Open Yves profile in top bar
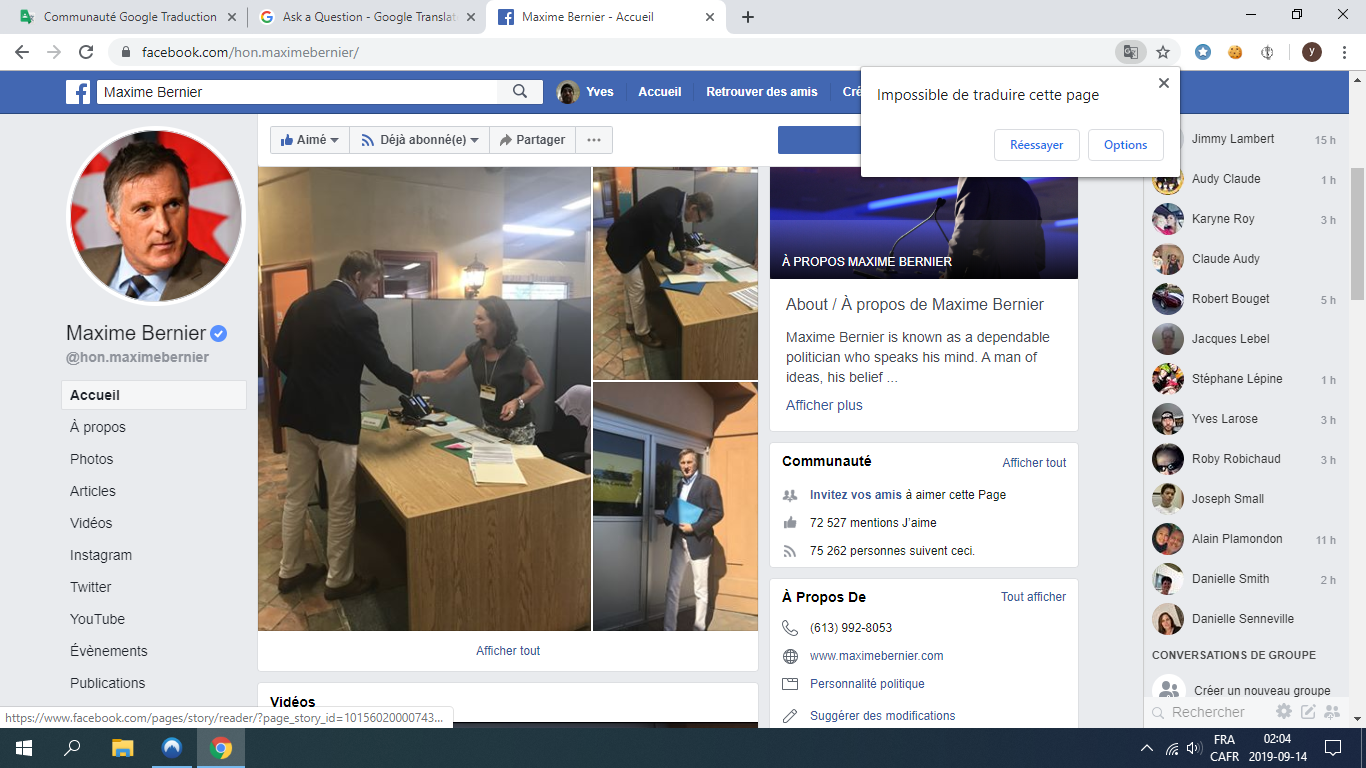The width and height of the screenshot is (1366, 768). (x=586, y=92)
